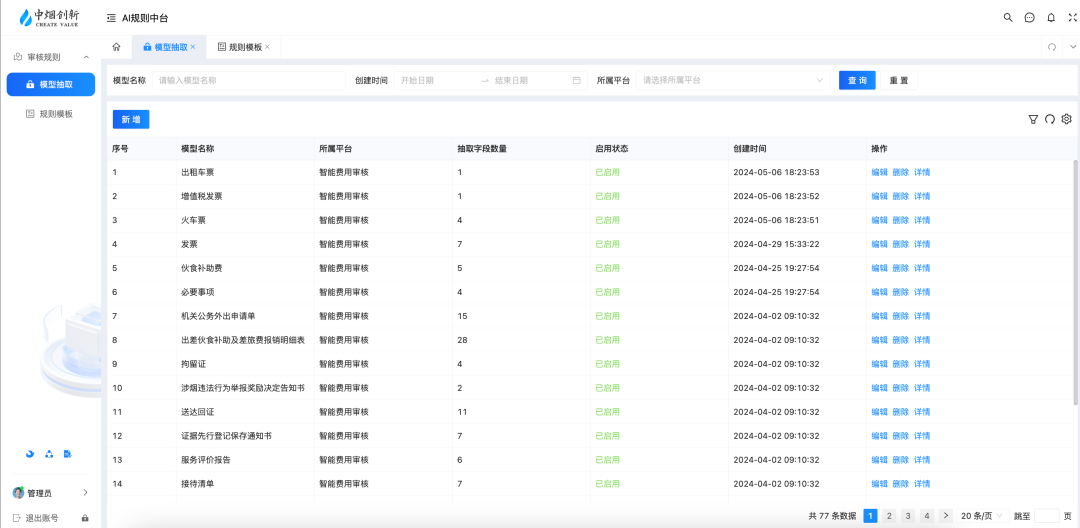The image size is (1080, 528).
Task: View details of 火车票 row
Action: coord(922,220)
